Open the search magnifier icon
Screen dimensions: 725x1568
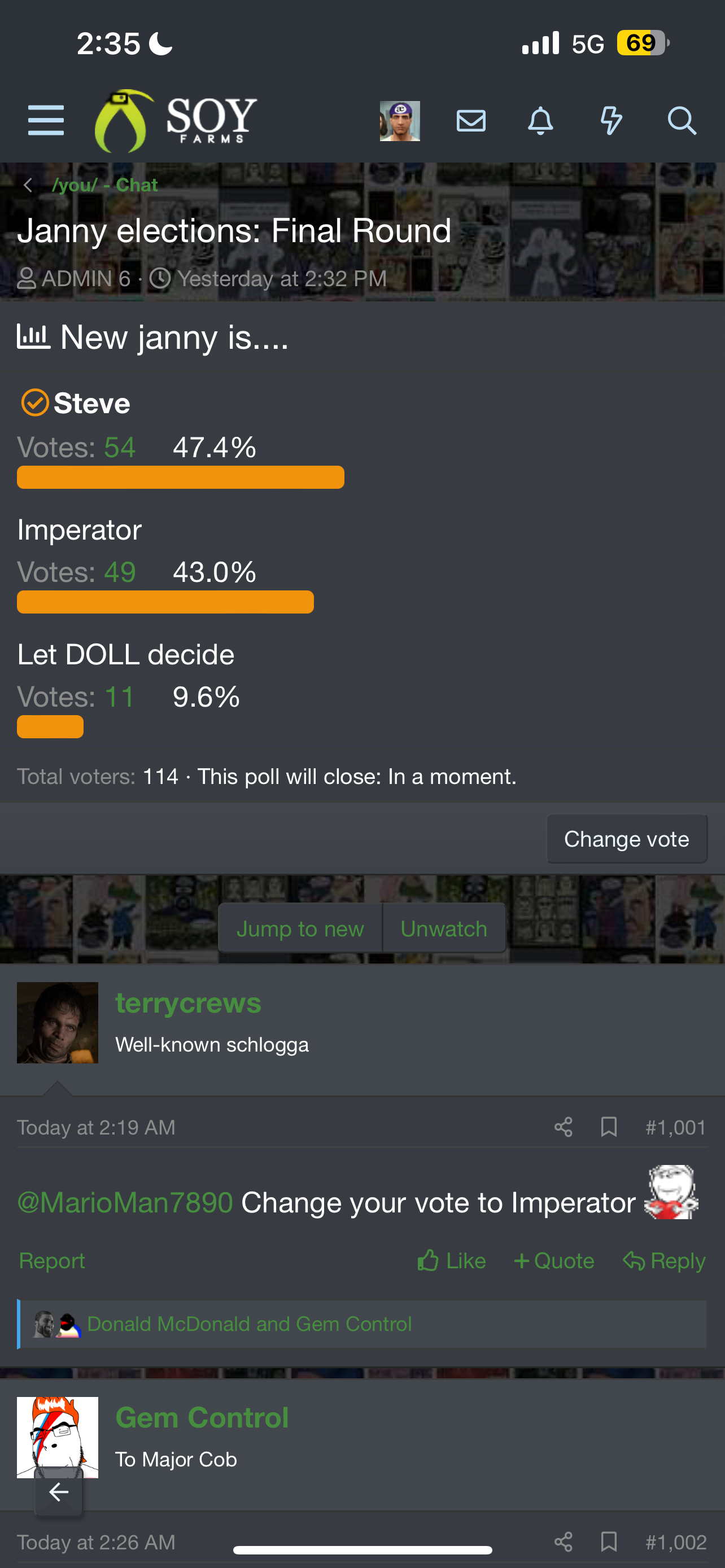coord(681,121)
